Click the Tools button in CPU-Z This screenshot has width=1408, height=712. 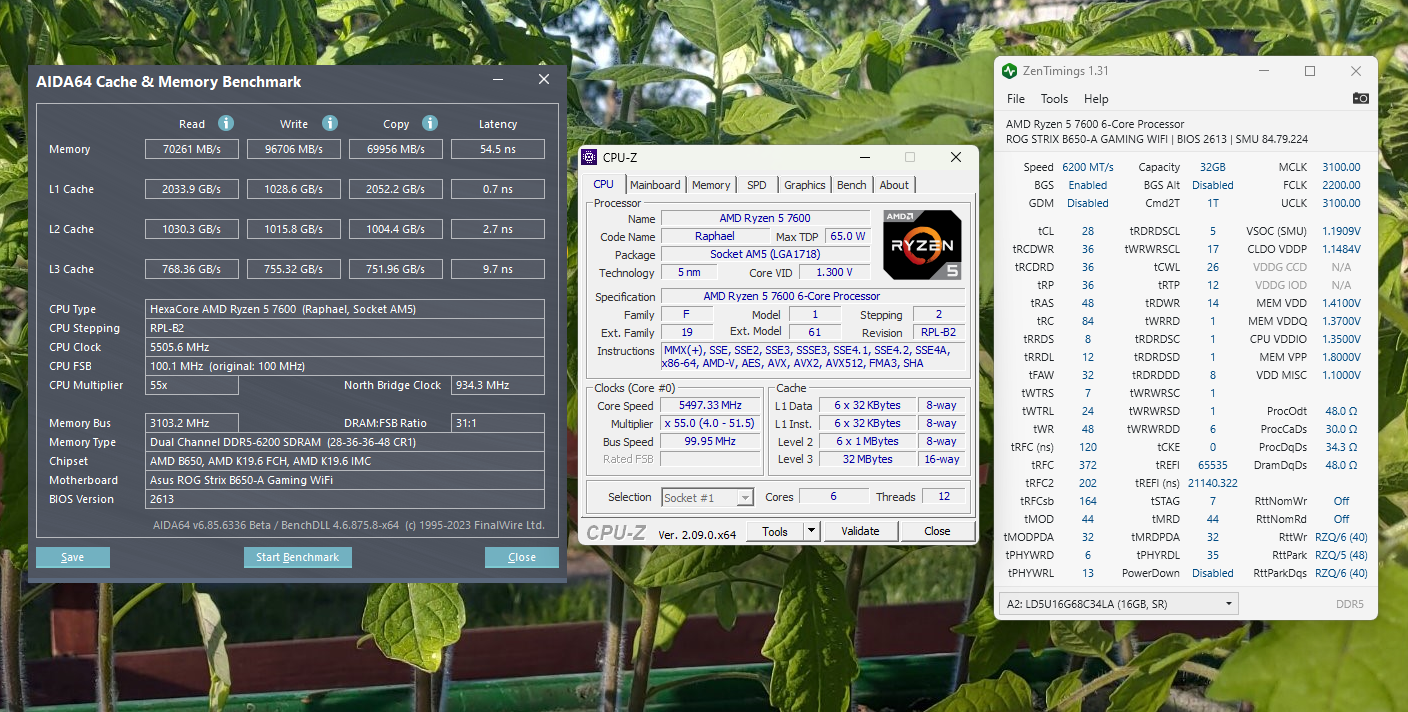click(775, 531)
